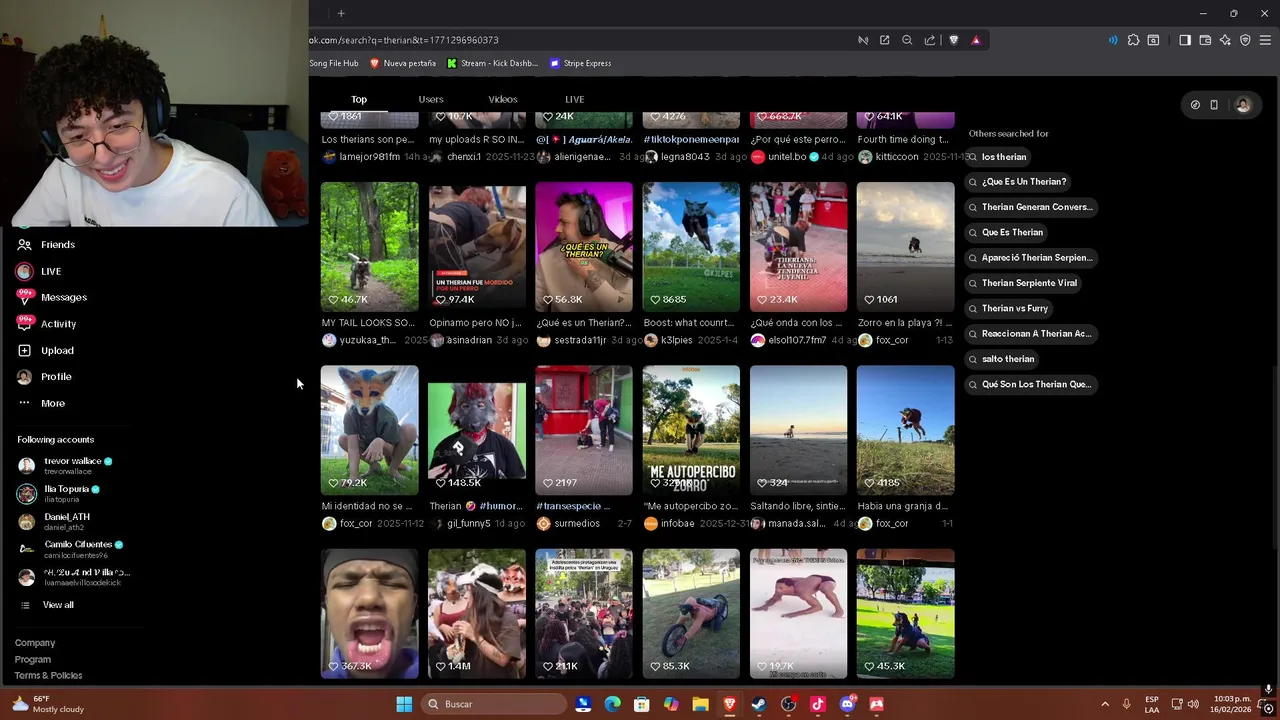The image size is (1280, 720).
Task: Open a new browser tab
Action: coord(341,13)
